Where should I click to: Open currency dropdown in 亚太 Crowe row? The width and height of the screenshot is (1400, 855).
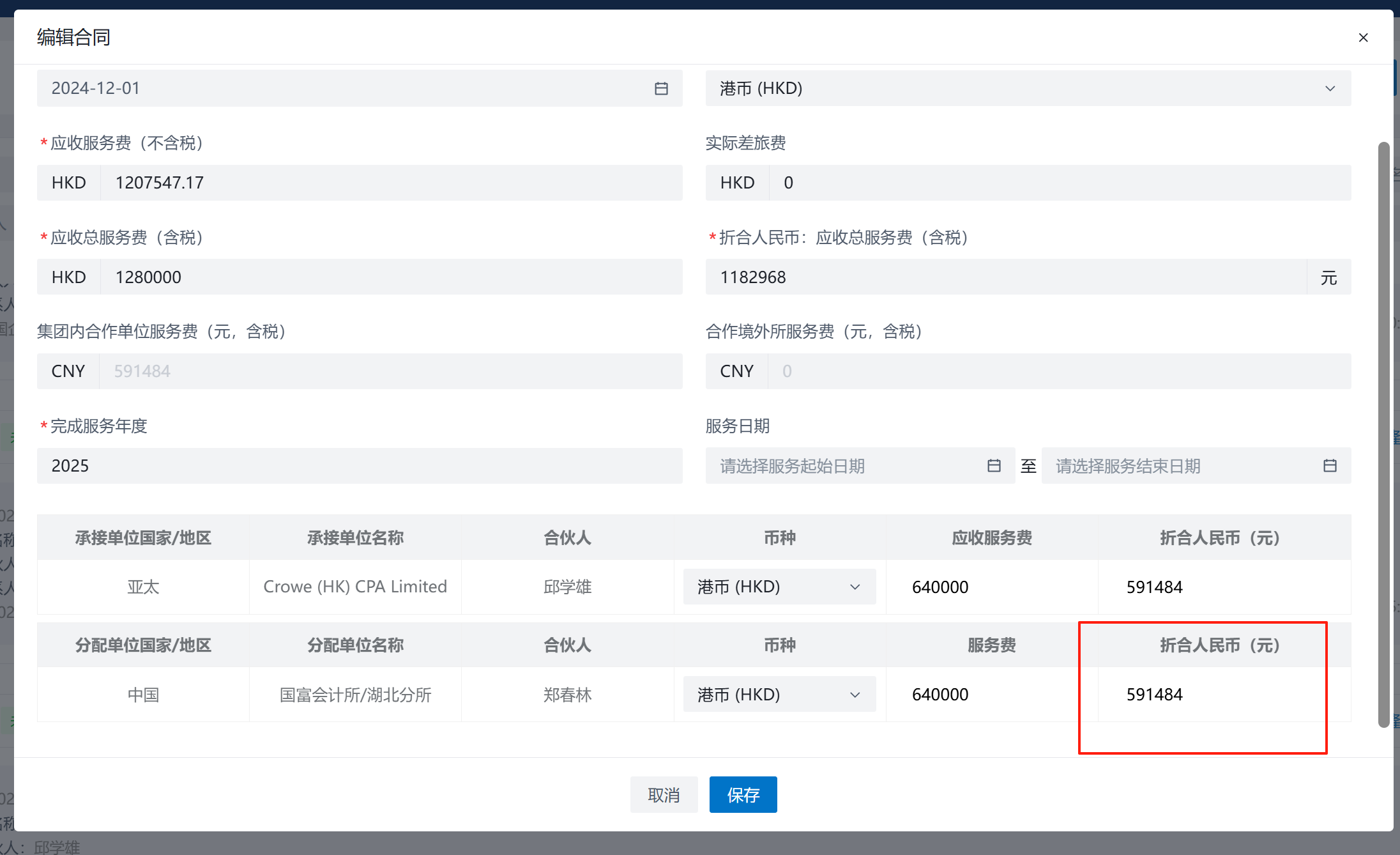coord(779,587)
